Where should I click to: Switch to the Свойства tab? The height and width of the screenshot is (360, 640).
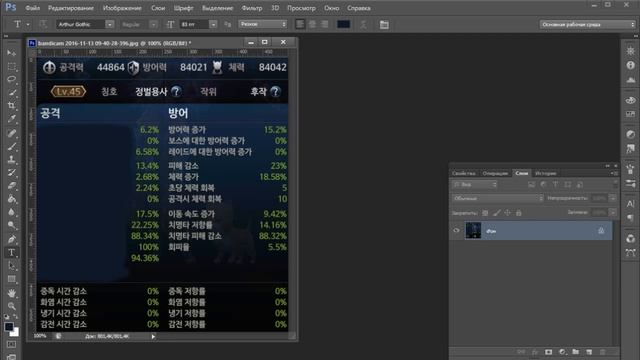[463, 173]
